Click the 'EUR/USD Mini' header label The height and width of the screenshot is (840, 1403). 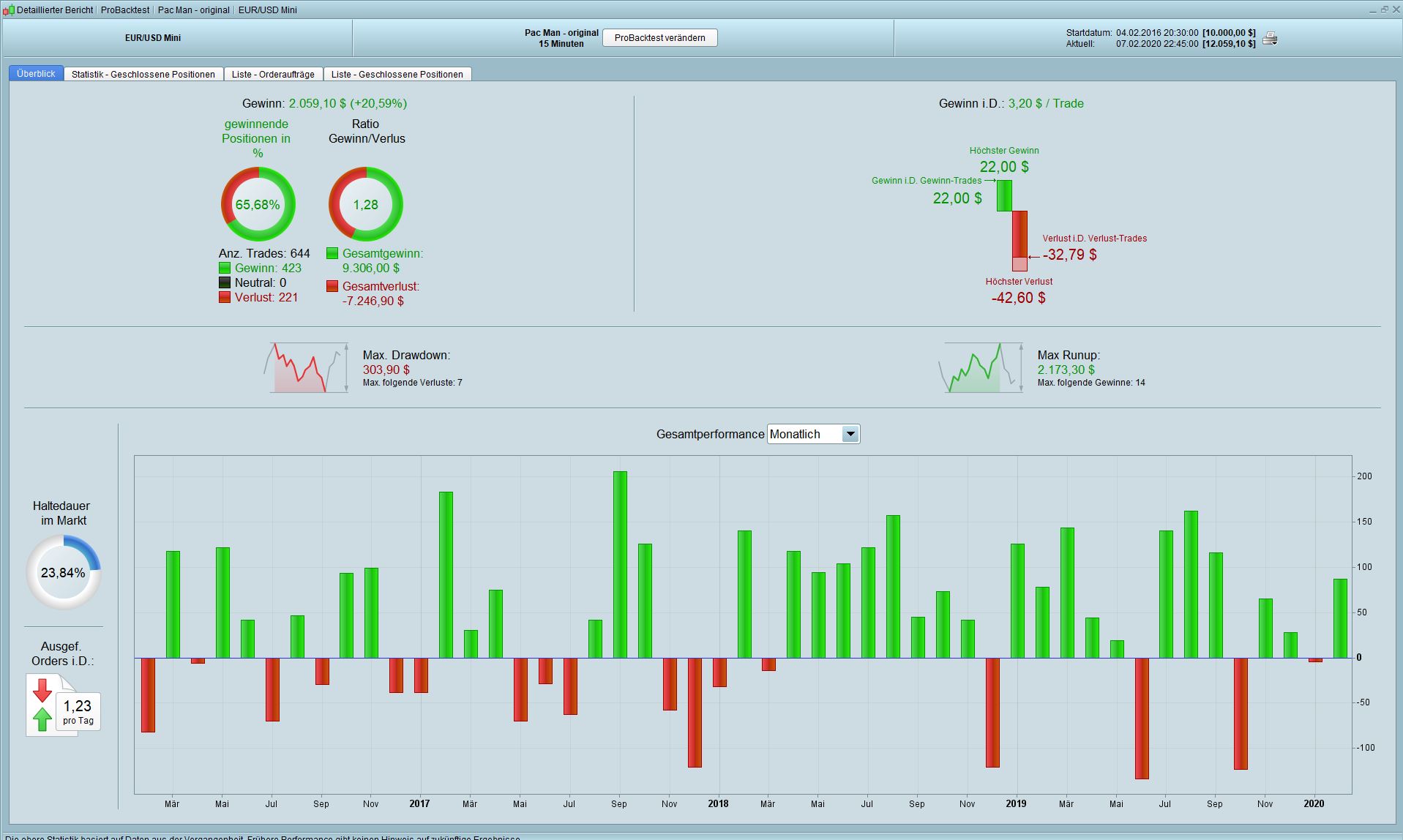[x=153, y=38]
